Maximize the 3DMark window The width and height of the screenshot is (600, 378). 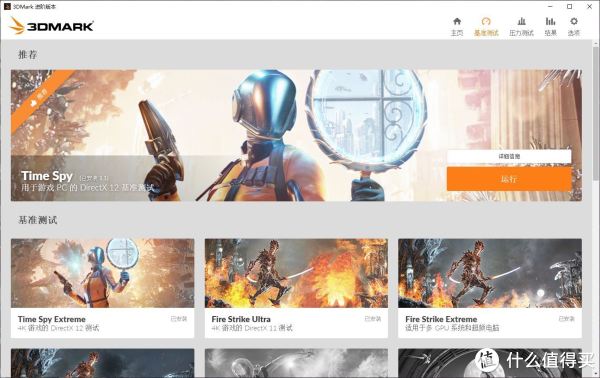(x=569, y=7)
